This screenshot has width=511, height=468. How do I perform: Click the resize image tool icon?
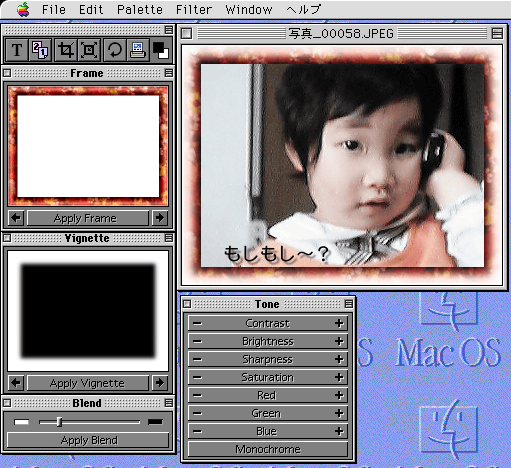click(x=89, y=50)
